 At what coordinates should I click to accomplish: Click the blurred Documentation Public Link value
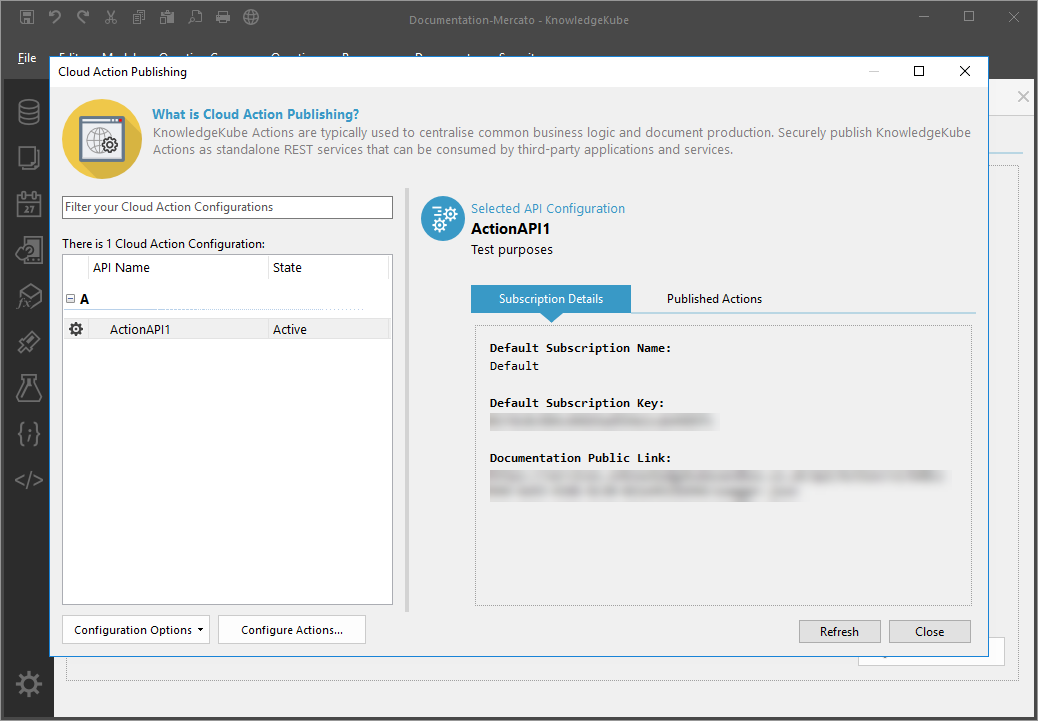point(719,485)
